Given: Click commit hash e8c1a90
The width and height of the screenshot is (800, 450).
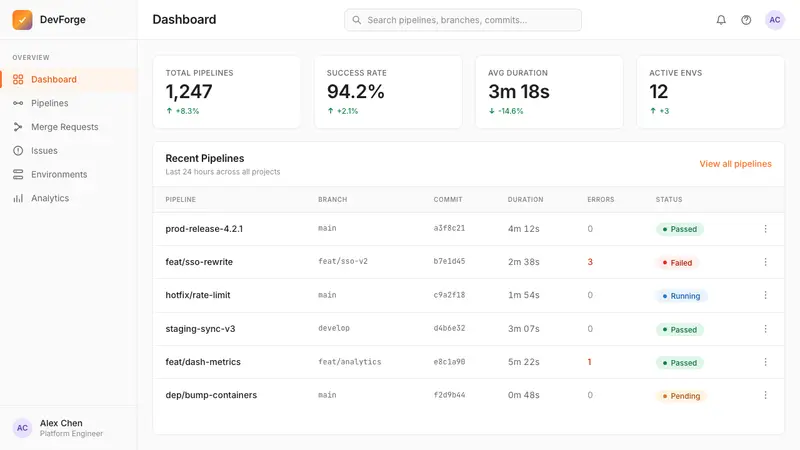Looking at the screenshot, I should coord(449,362).
